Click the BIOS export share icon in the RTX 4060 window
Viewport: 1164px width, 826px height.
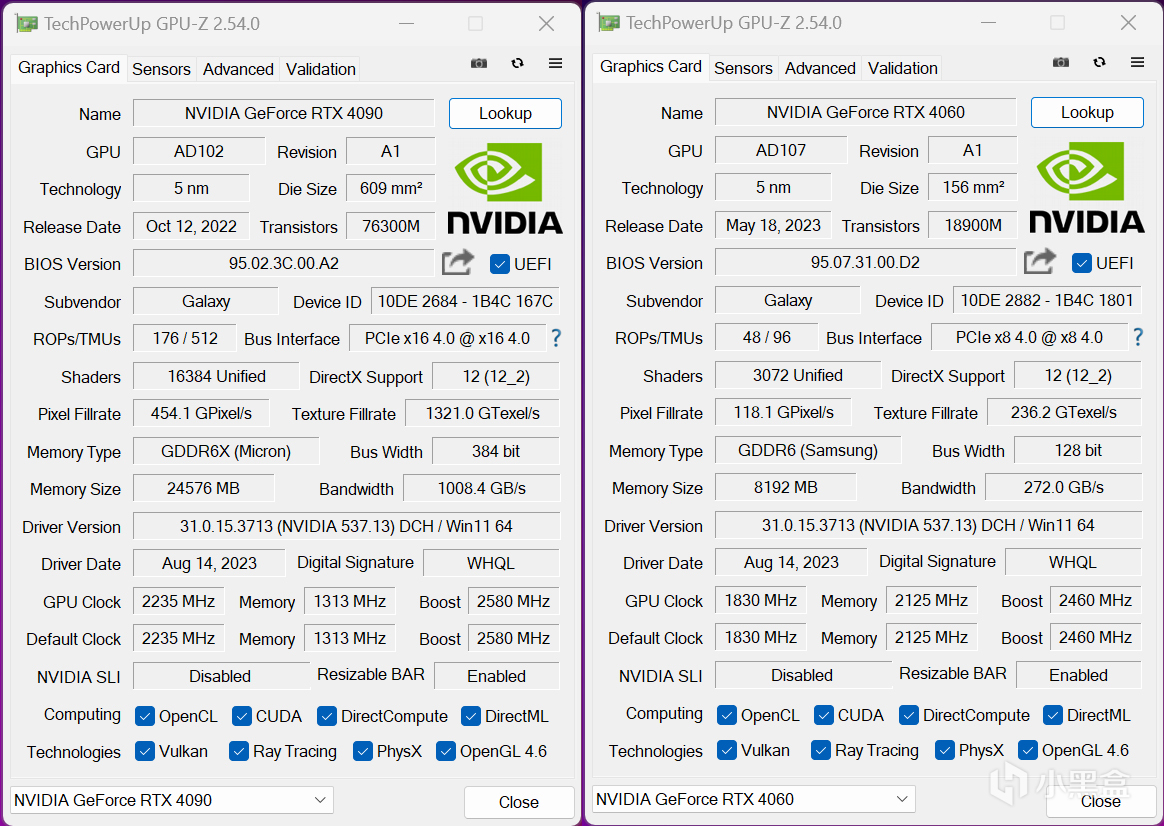(x=1039, y=260)
